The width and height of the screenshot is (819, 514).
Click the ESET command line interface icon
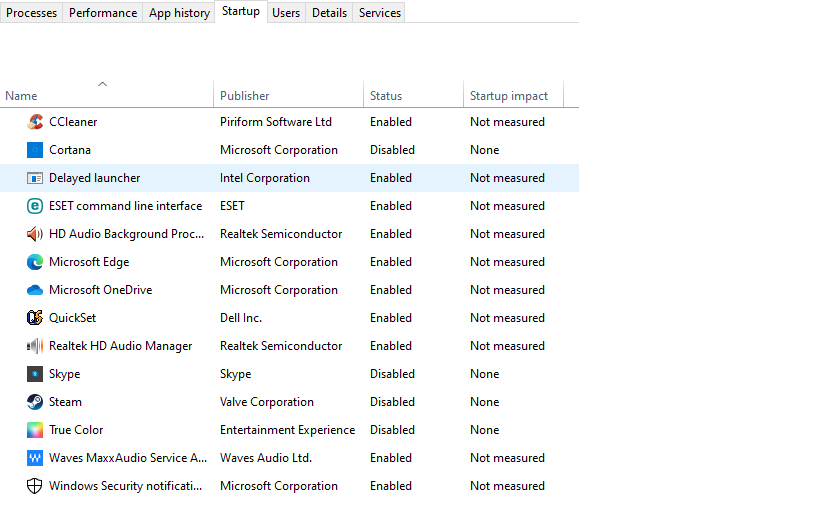click(35, 206)
